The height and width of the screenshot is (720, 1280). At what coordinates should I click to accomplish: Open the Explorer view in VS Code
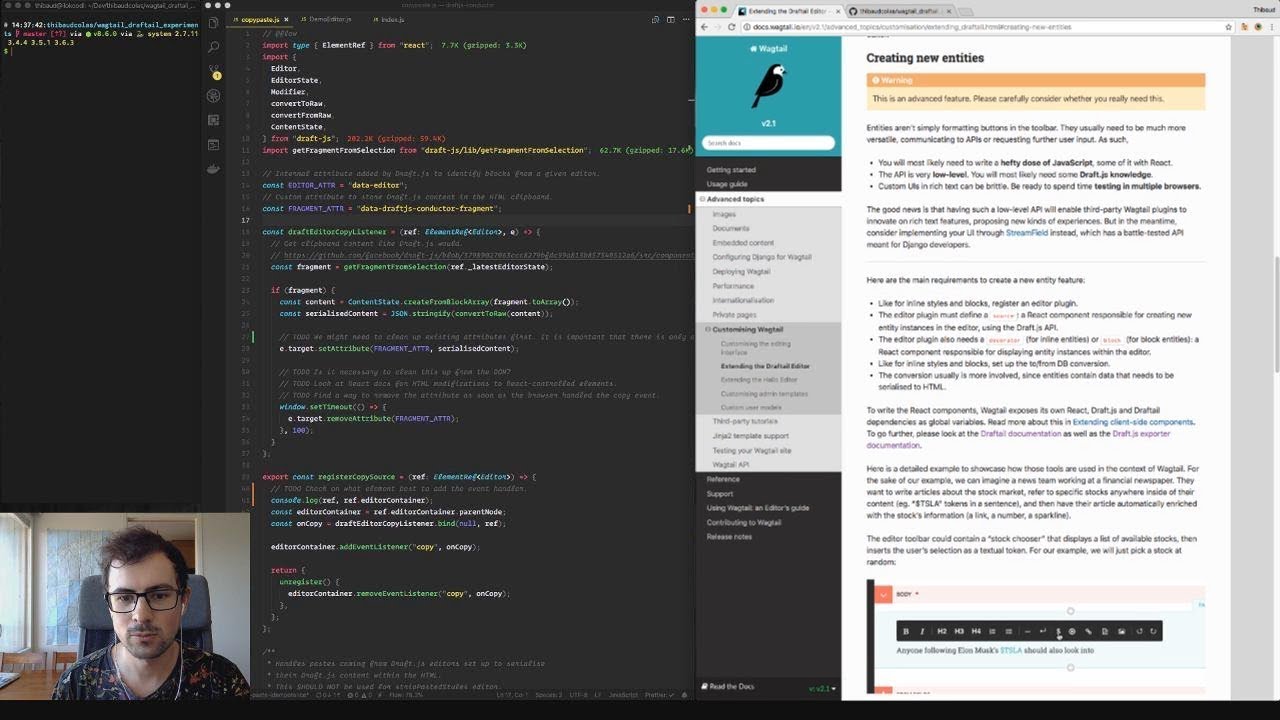click(213, 23)
